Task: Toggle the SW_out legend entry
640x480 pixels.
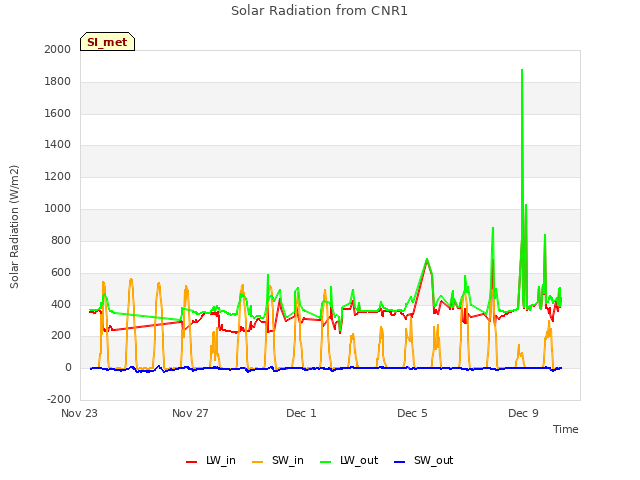Action: [423, 461]
